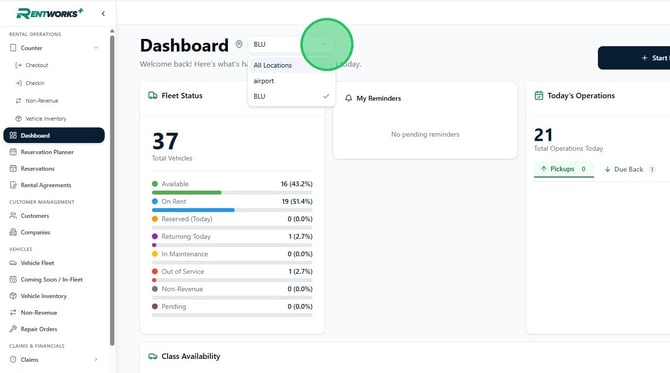The image size is (670, 373).
Task: Open Coming Soon / In-Fleet page
Action: point(52,279)
